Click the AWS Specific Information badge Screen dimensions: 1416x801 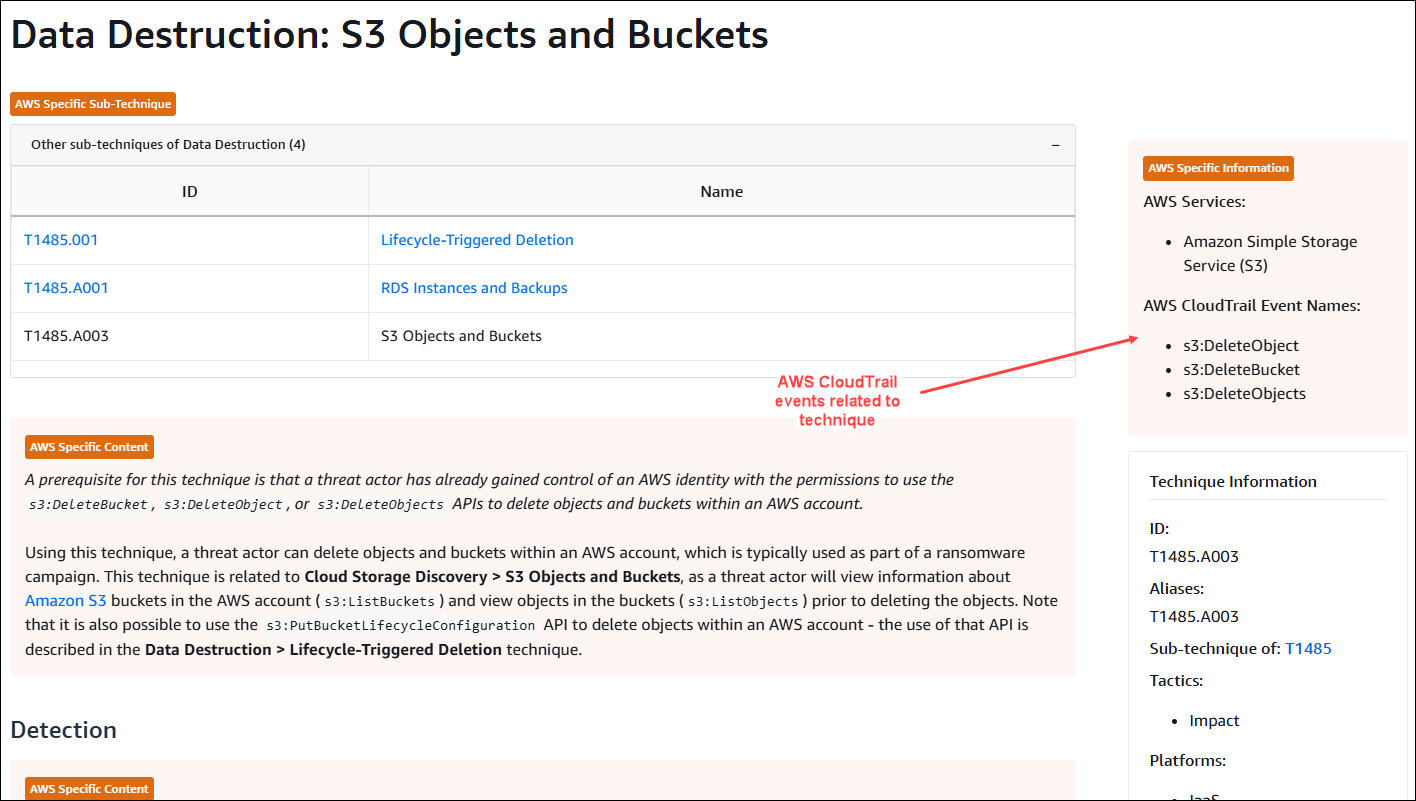click(1218, 168)
